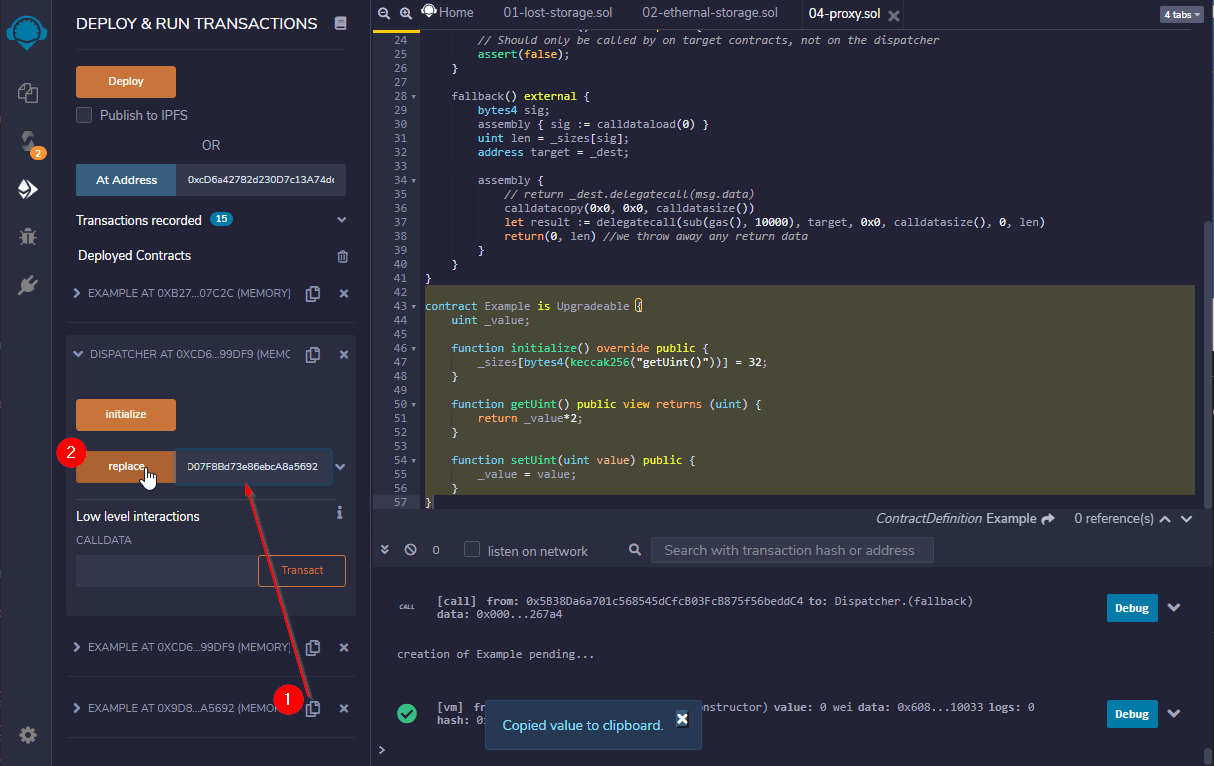This screenshot has width=1214, height=766.
Task: Switch to the Home tab
Action: (448, 13)
